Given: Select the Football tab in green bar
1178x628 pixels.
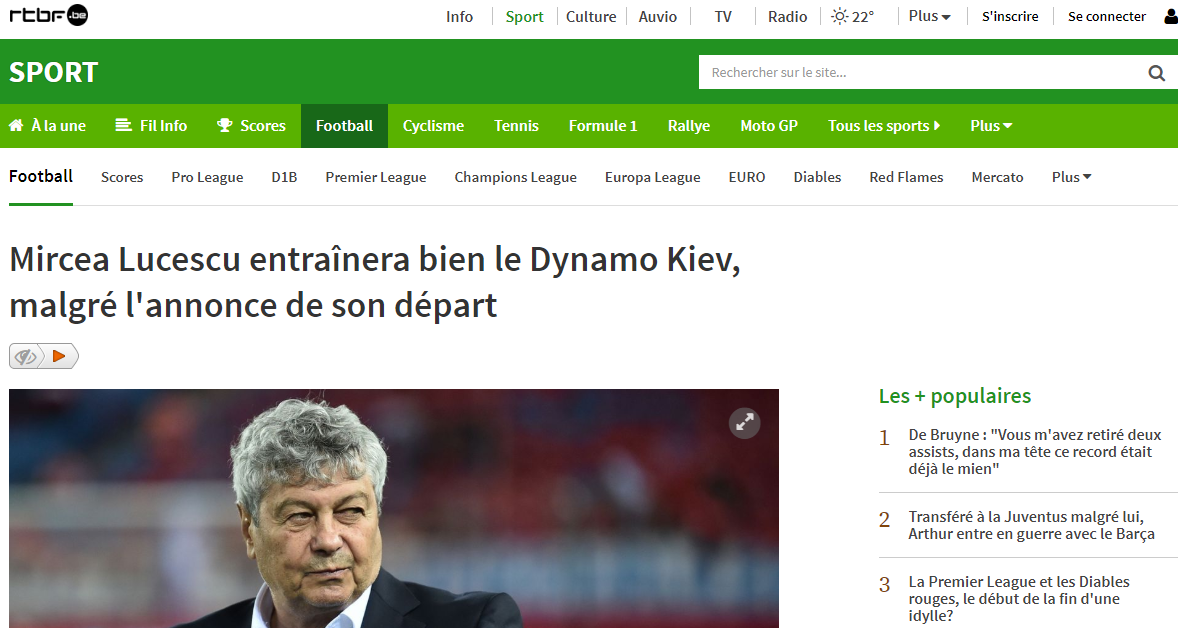Looking at the screenshot, I should point(344,126).
